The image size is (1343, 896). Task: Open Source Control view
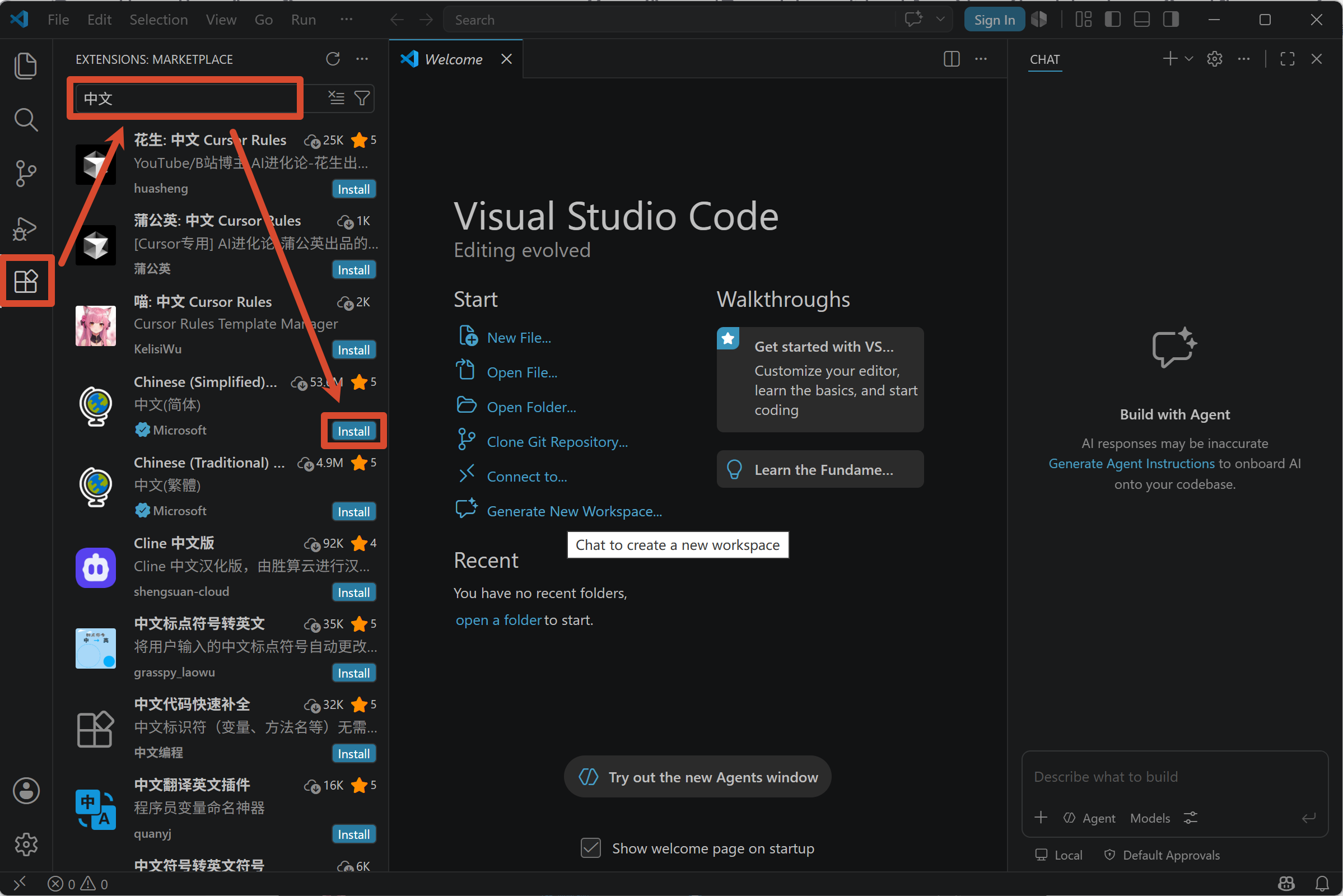(x=26, y=173)
